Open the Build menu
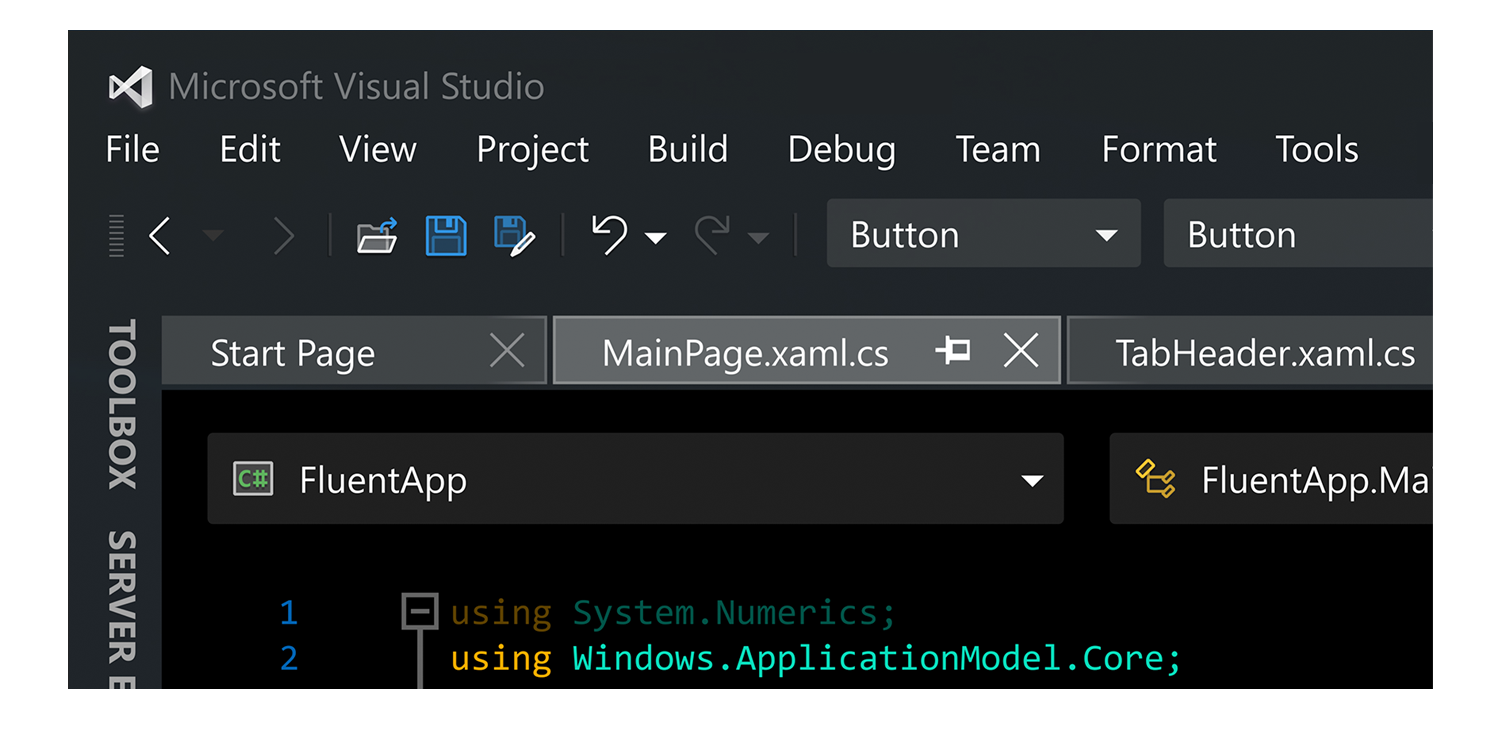The image size is (1500, 740). click(x=688, y=150)
